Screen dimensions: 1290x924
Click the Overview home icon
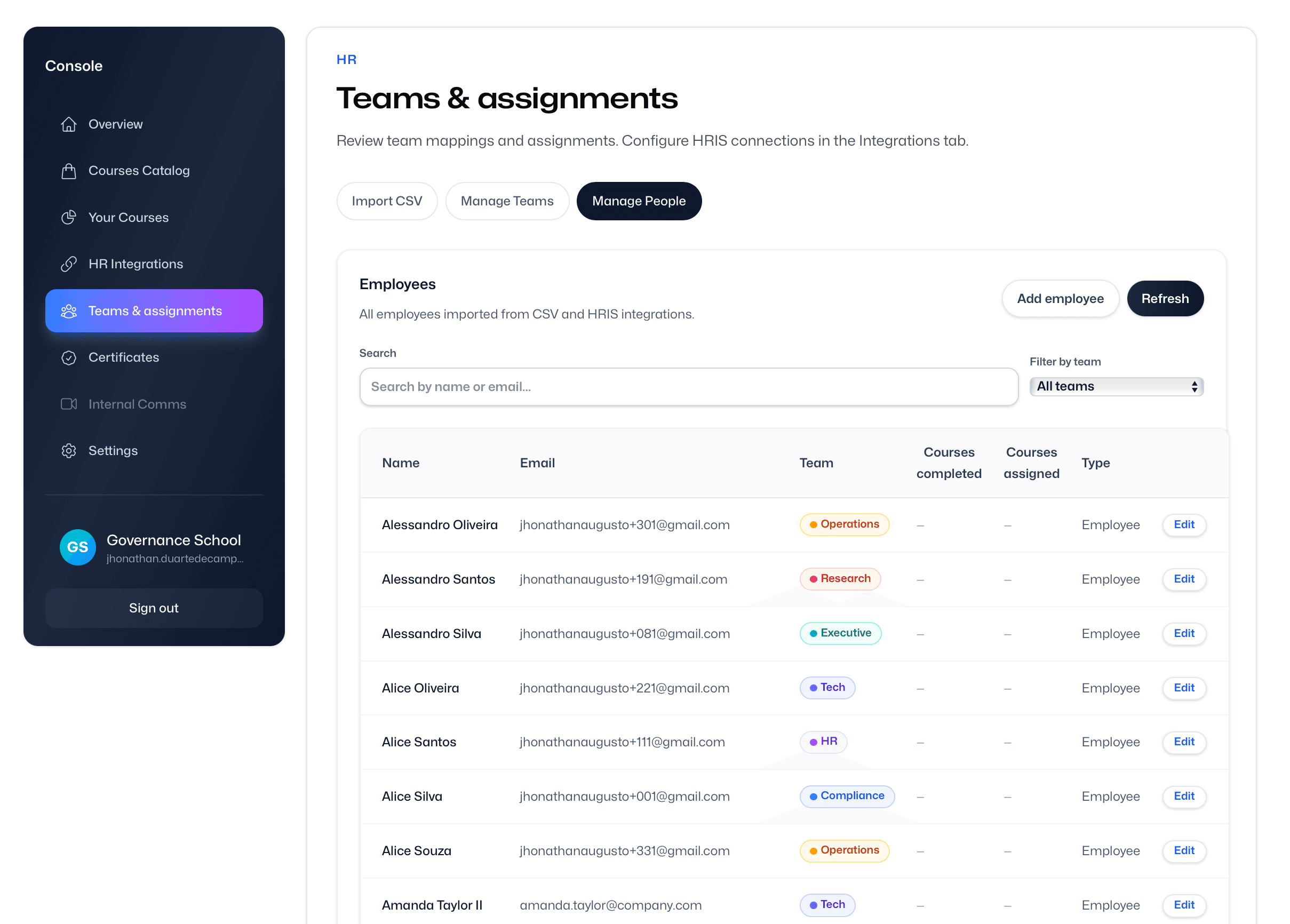coord(69,124)
